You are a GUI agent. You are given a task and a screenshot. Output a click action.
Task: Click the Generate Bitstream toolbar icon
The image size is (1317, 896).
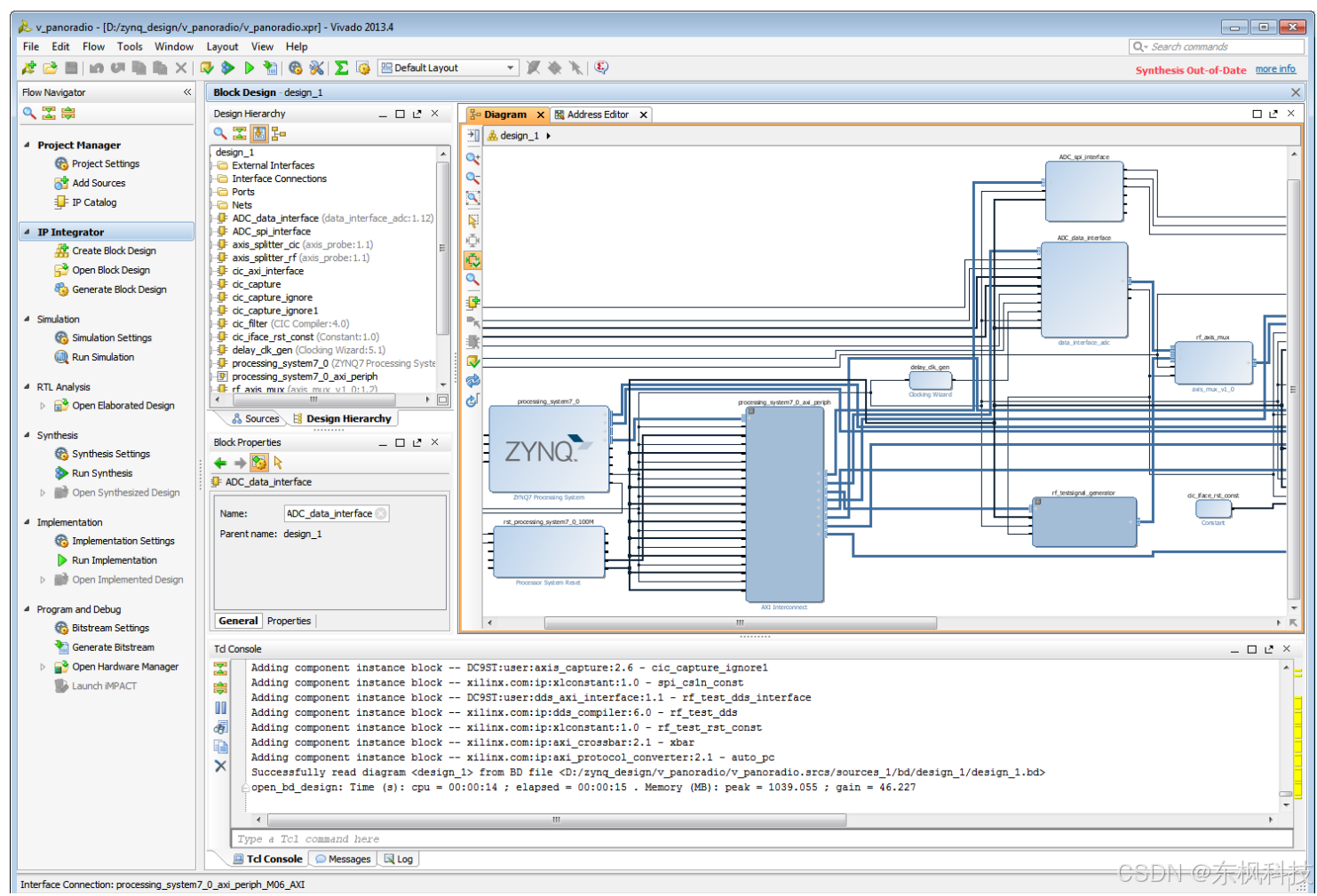tap(270, 67)
